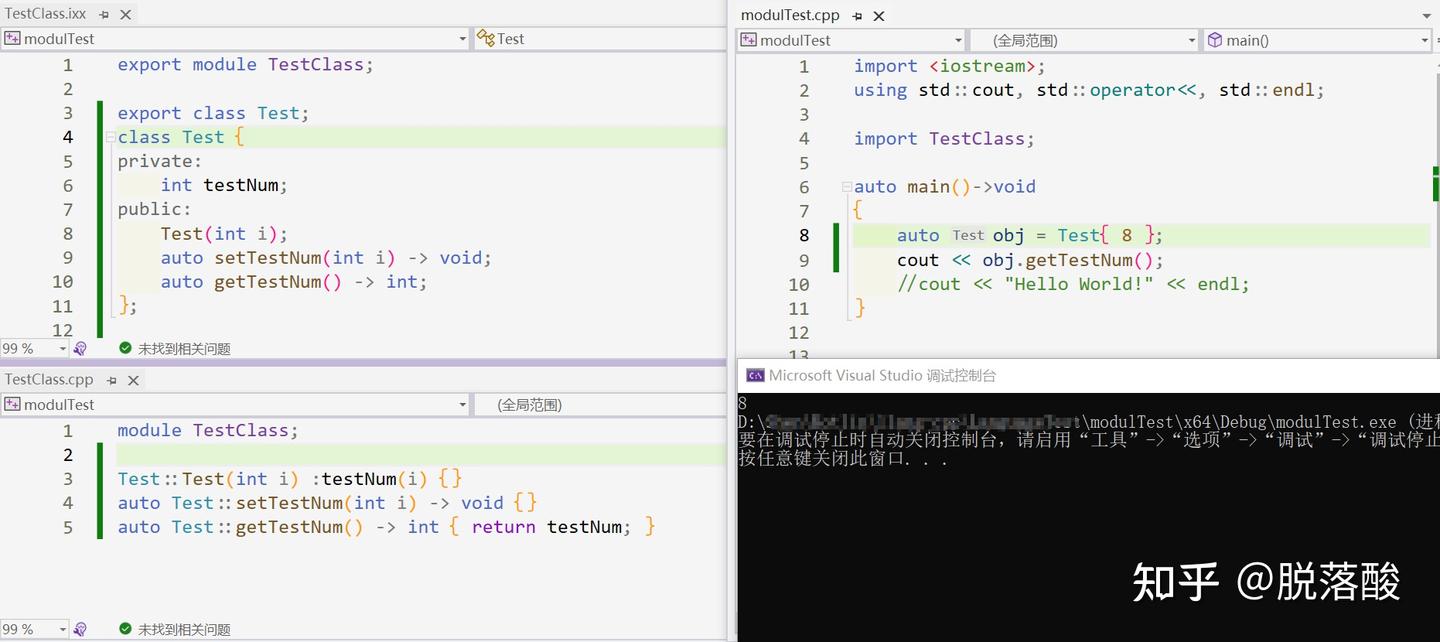This screenshot has height=642, width=1440.
Task: Click modulTest project icon in modulTest.cpp pane
Action: (x=748, y=41)
